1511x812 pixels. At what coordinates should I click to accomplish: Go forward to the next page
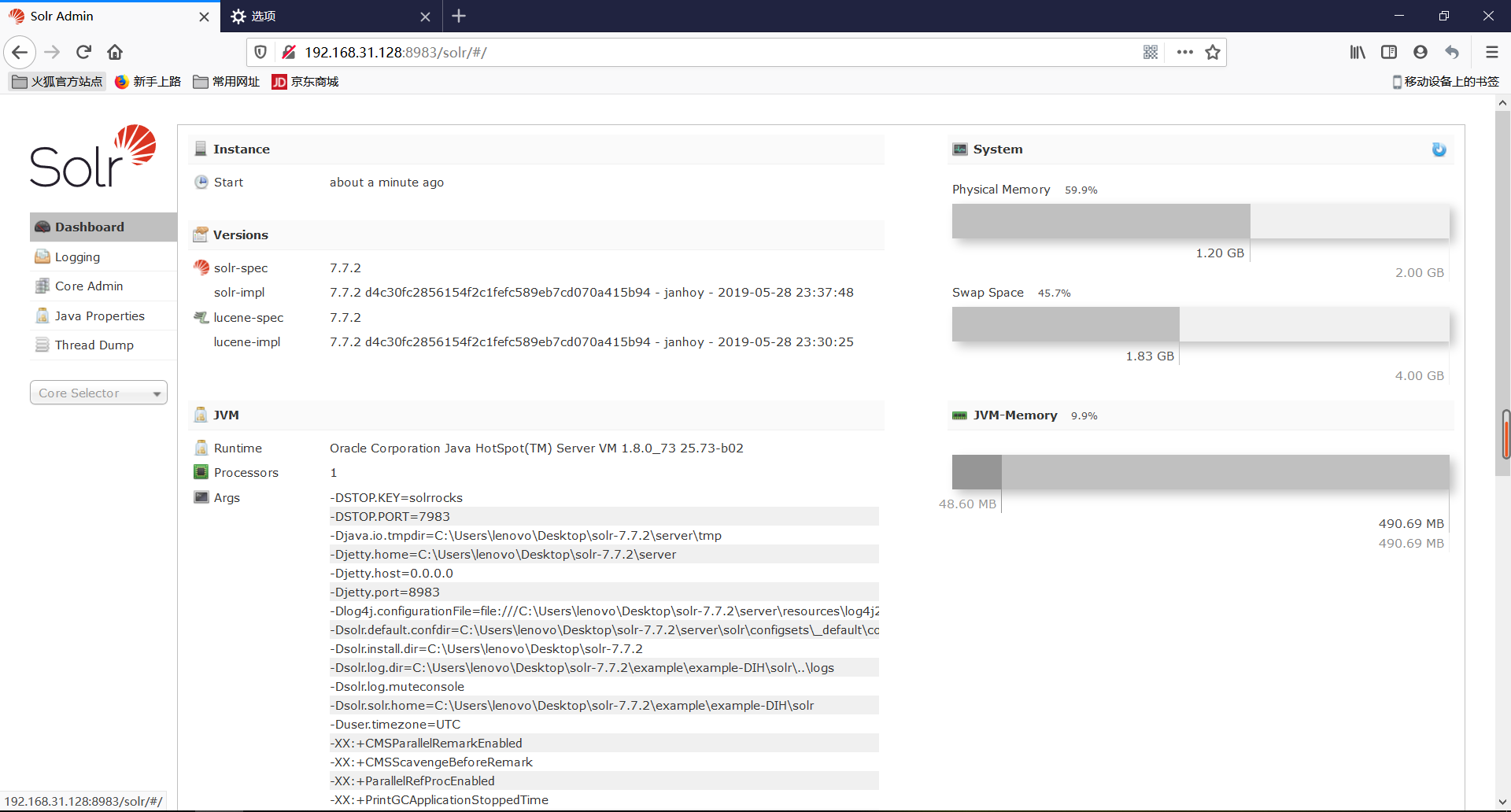(x=52, y=52)
